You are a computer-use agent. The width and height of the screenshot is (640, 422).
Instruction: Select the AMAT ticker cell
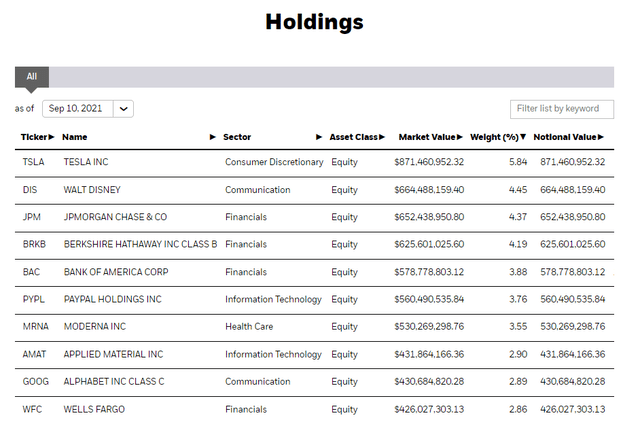coord(34,355)
